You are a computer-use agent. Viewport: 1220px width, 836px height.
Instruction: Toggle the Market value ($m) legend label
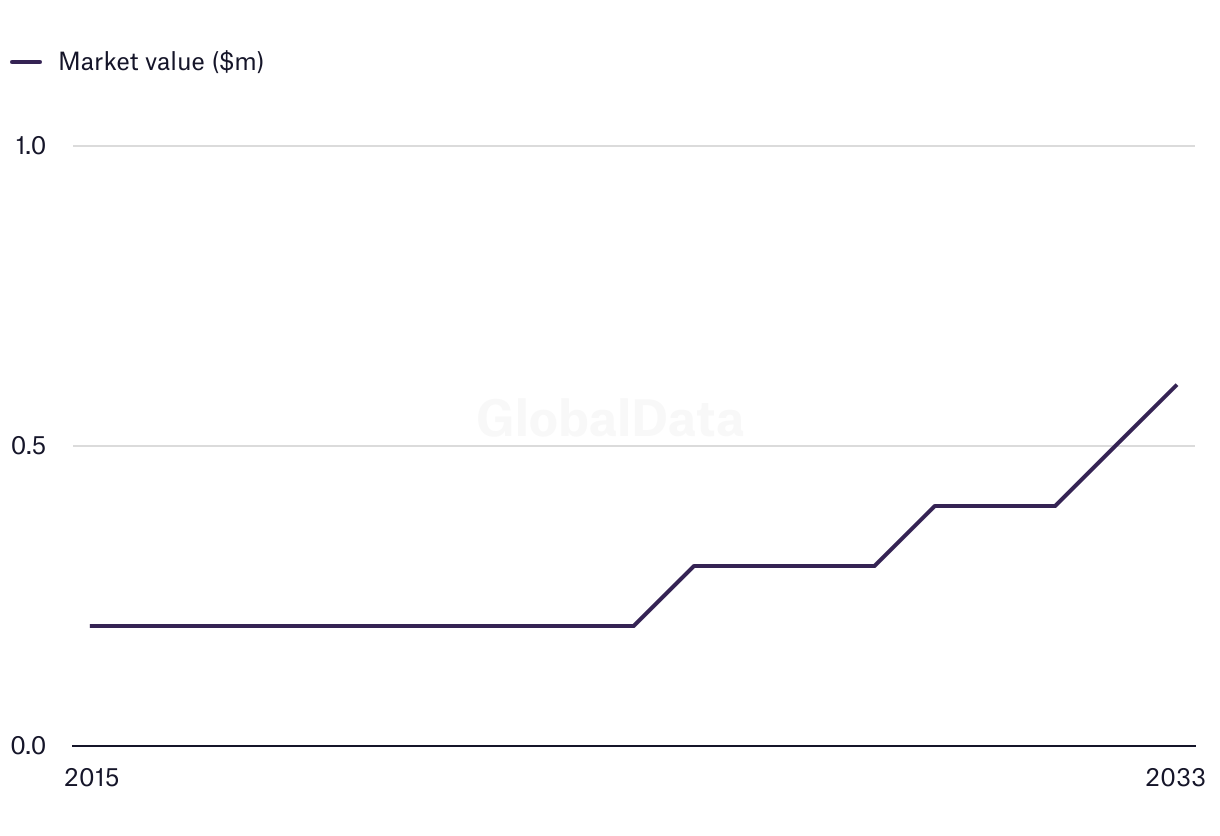[x=161, y=62]
